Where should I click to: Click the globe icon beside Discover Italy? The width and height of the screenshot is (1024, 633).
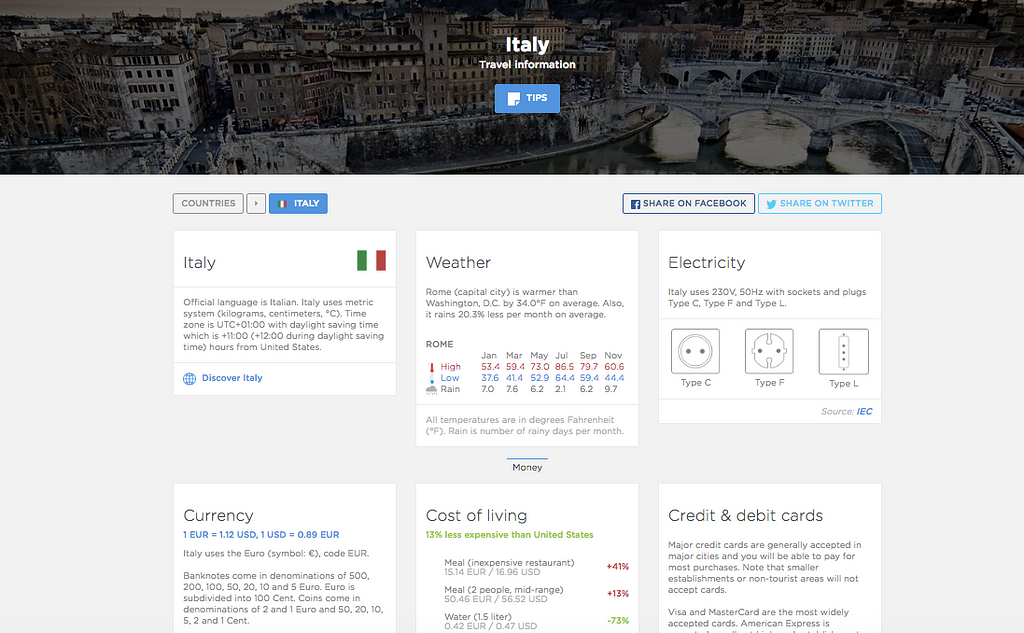189,378
